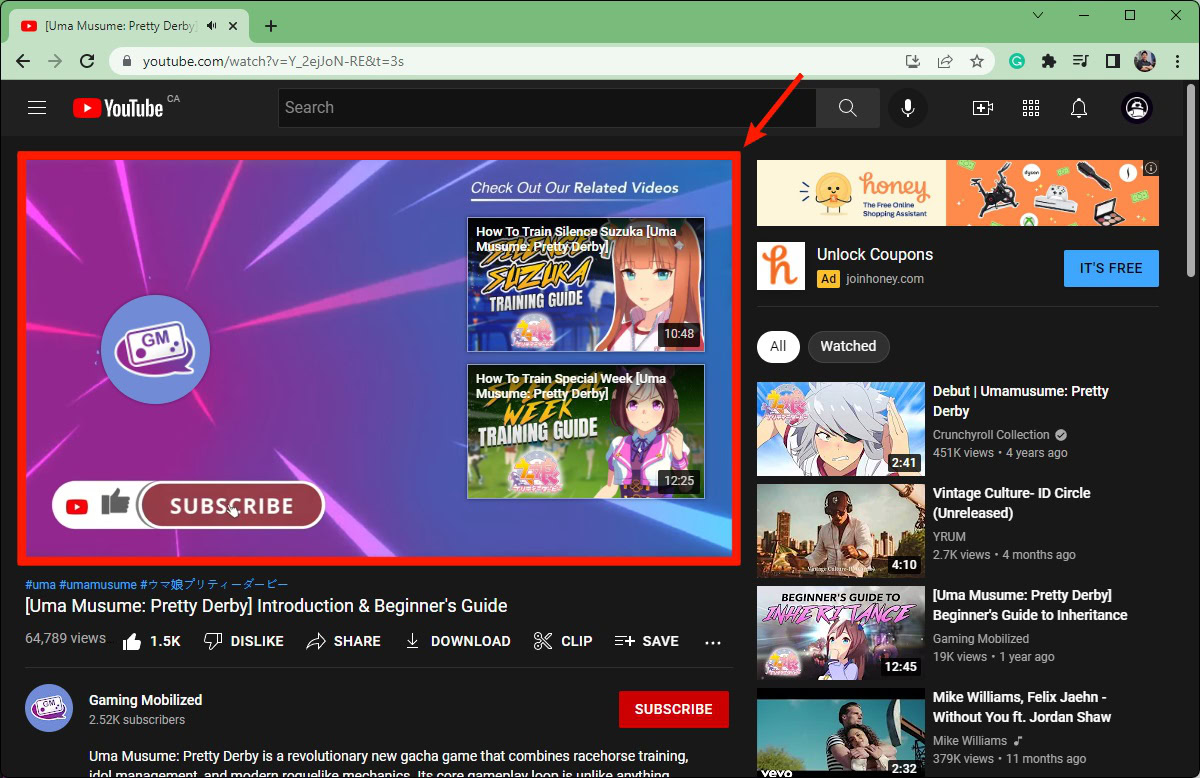The image size is (1200, 778).
Task: Open more actions three-dot menu
Action: coord(713,642)
